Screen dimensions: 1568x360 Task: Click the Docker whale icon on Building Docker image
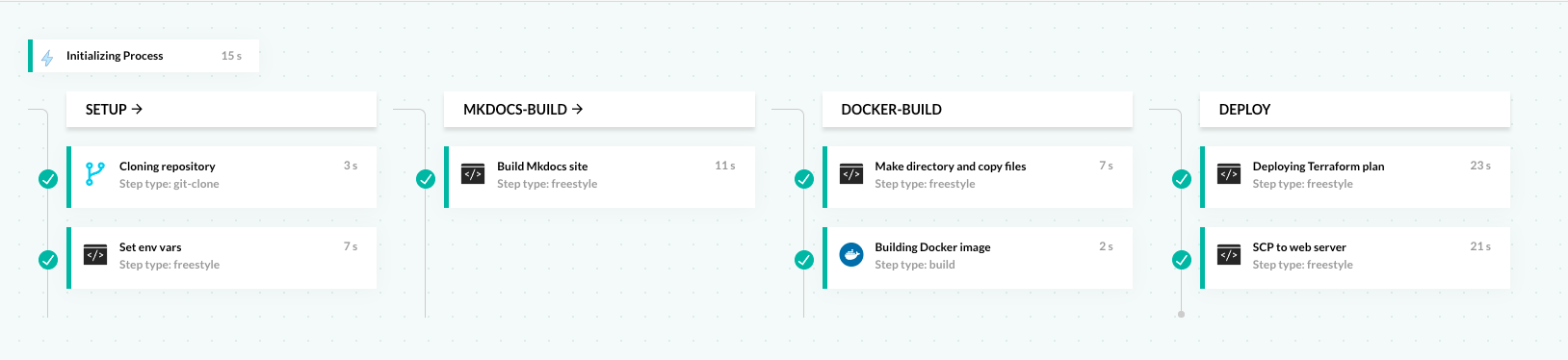tap(851, 255)
